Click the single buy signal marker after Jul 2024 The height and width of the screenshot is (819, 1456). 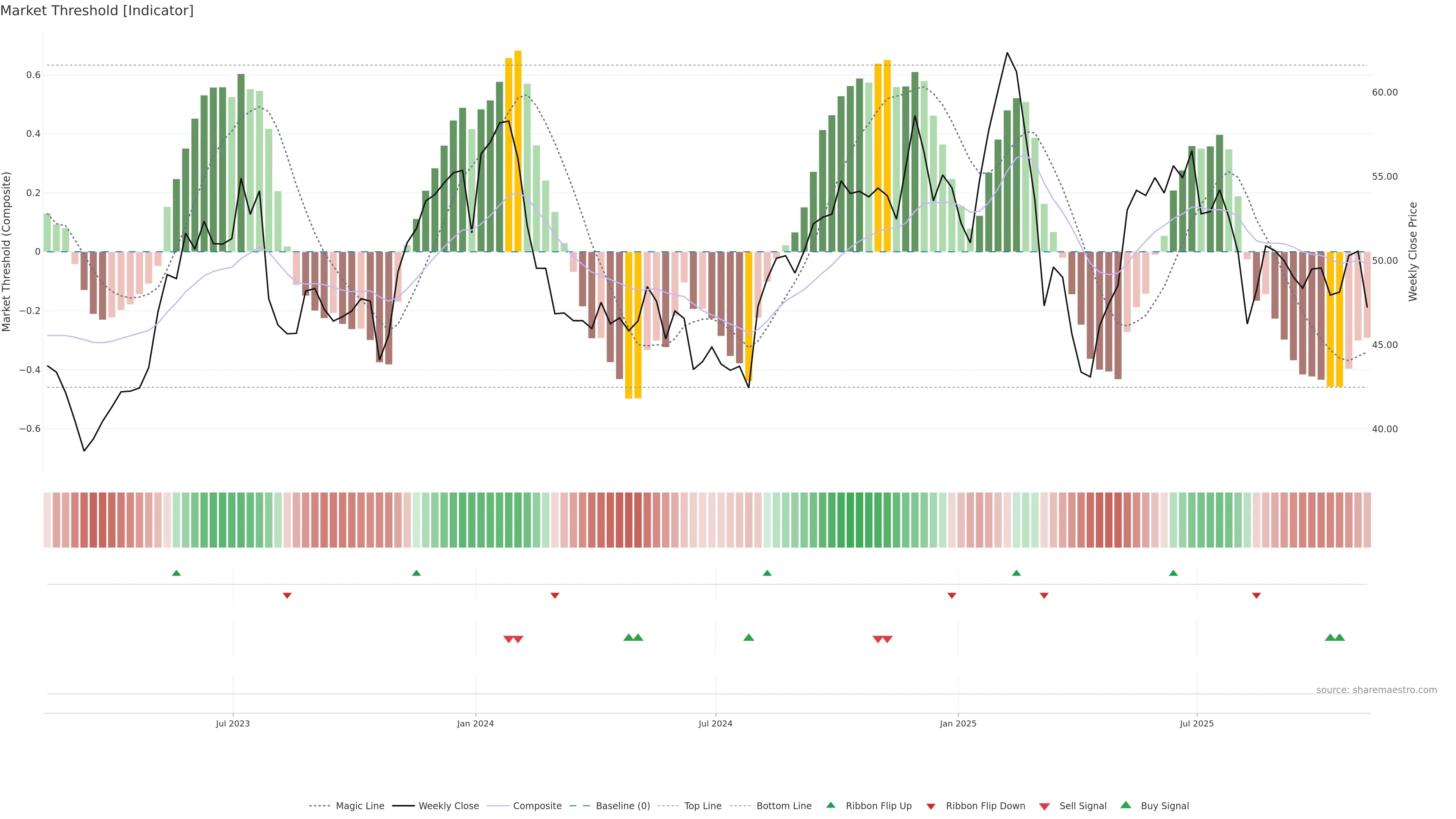[x=748, y=637]
